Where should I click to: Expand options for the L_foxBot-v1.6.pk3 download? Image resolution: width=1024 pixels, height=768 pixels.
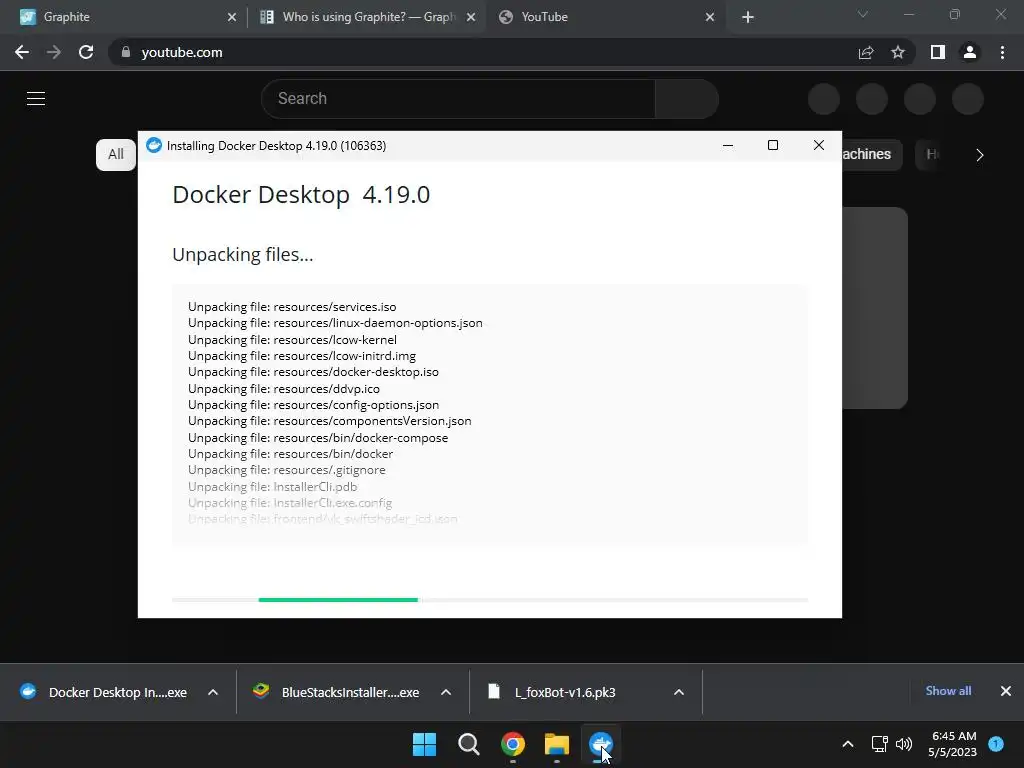[679, 692]
